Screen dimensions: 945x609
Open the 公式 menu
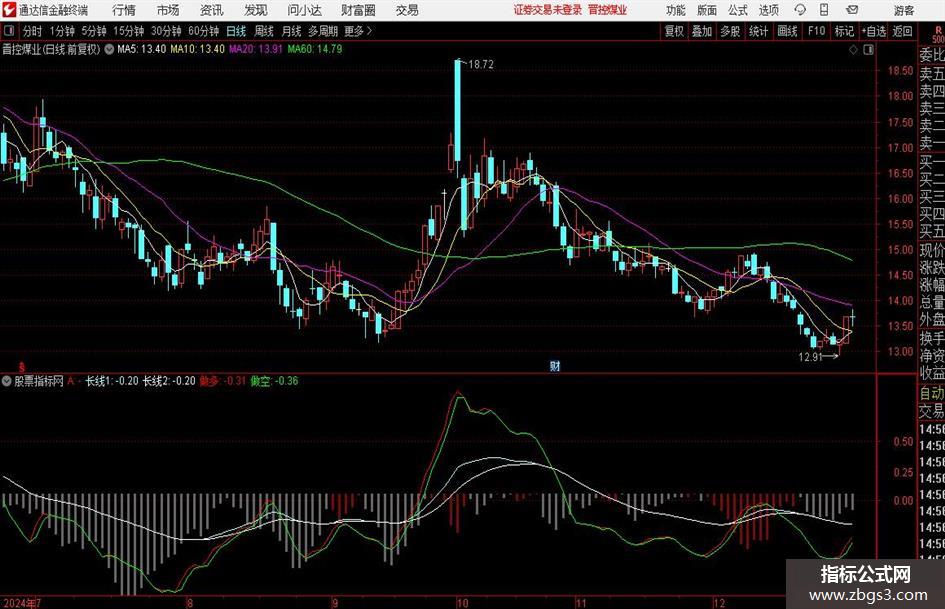click(x=738, y=10)
